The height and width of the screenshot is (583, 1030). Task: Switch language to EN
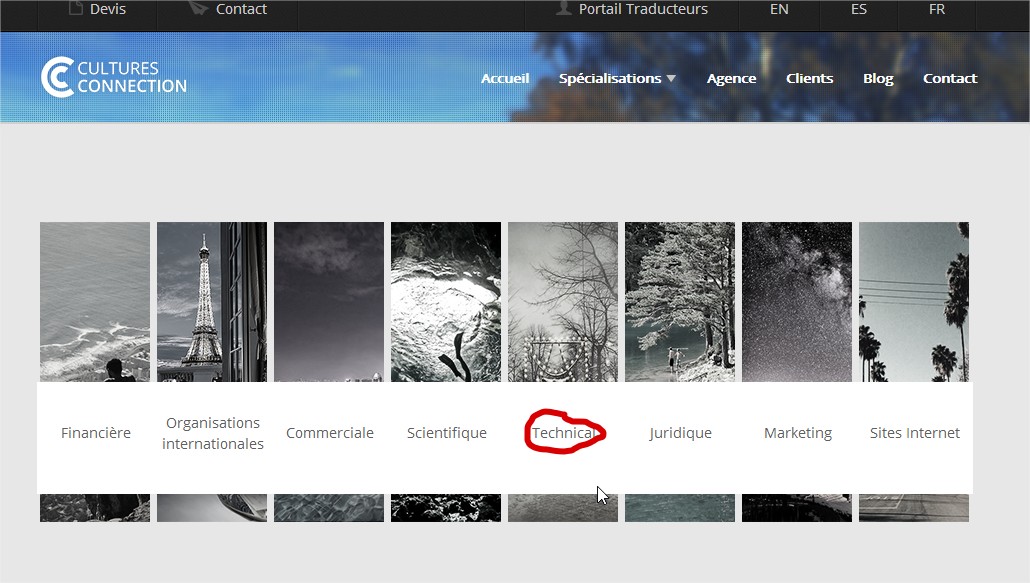click(x=779, y=9)
